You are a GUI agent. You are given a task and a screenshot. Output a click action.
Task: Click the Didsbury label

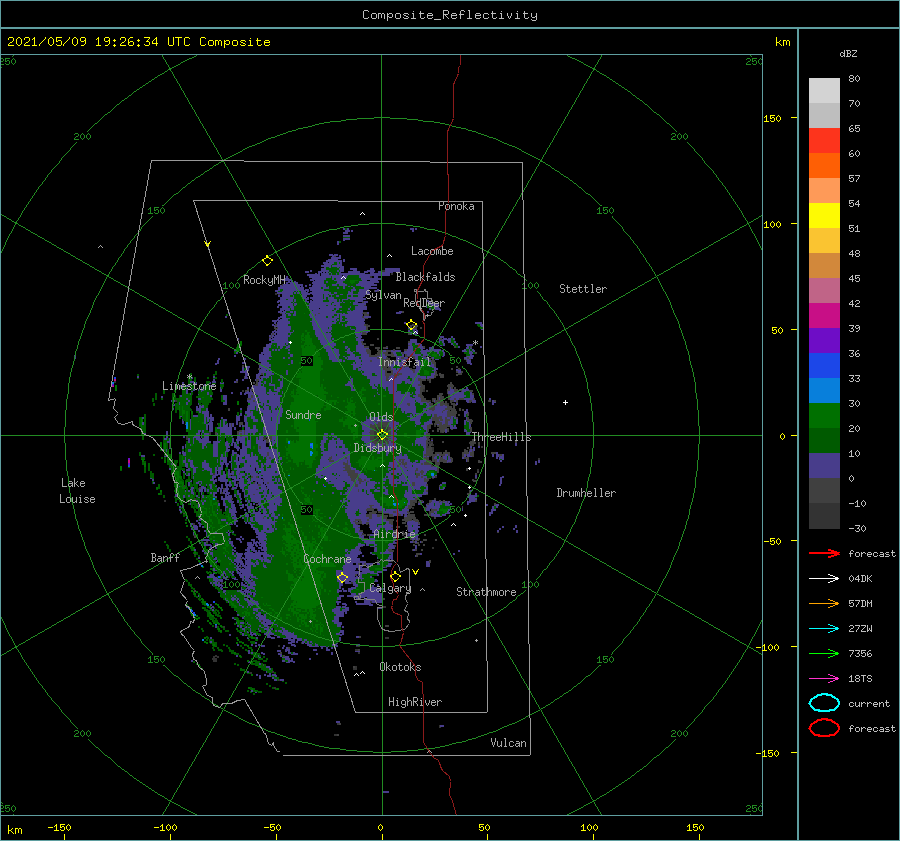pyautogui.click(x=377, y=448)
